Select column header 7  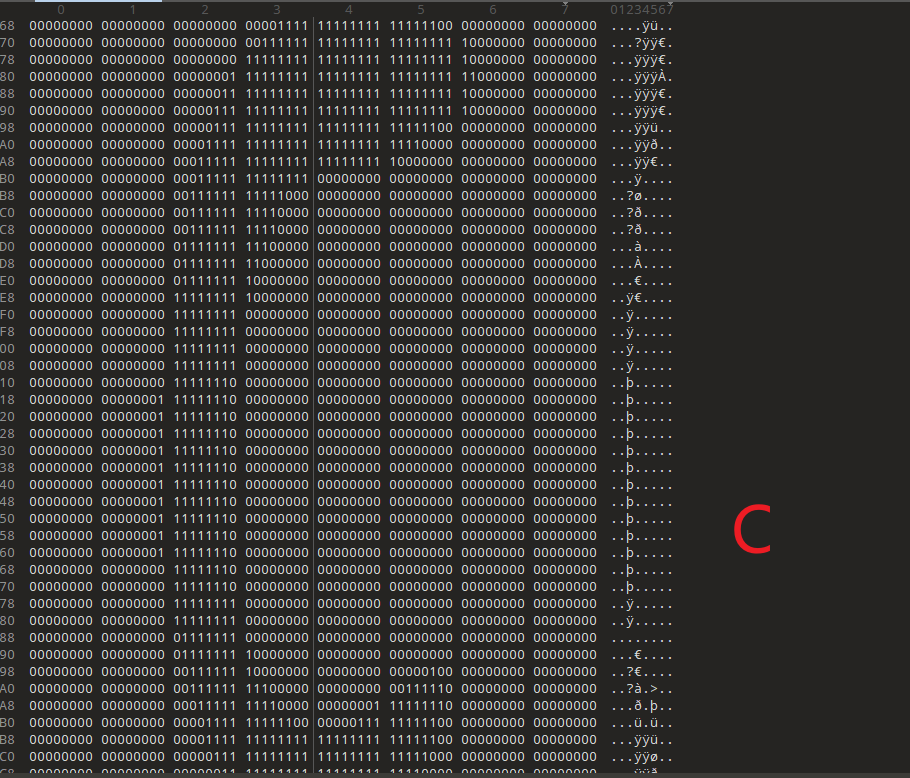(565, 10)
